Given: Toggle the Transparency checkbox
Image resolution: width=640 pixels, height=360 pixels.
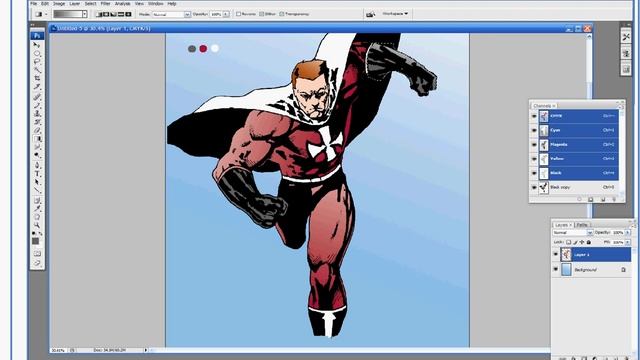Looking at the screenshot, I should coord(282,14).
